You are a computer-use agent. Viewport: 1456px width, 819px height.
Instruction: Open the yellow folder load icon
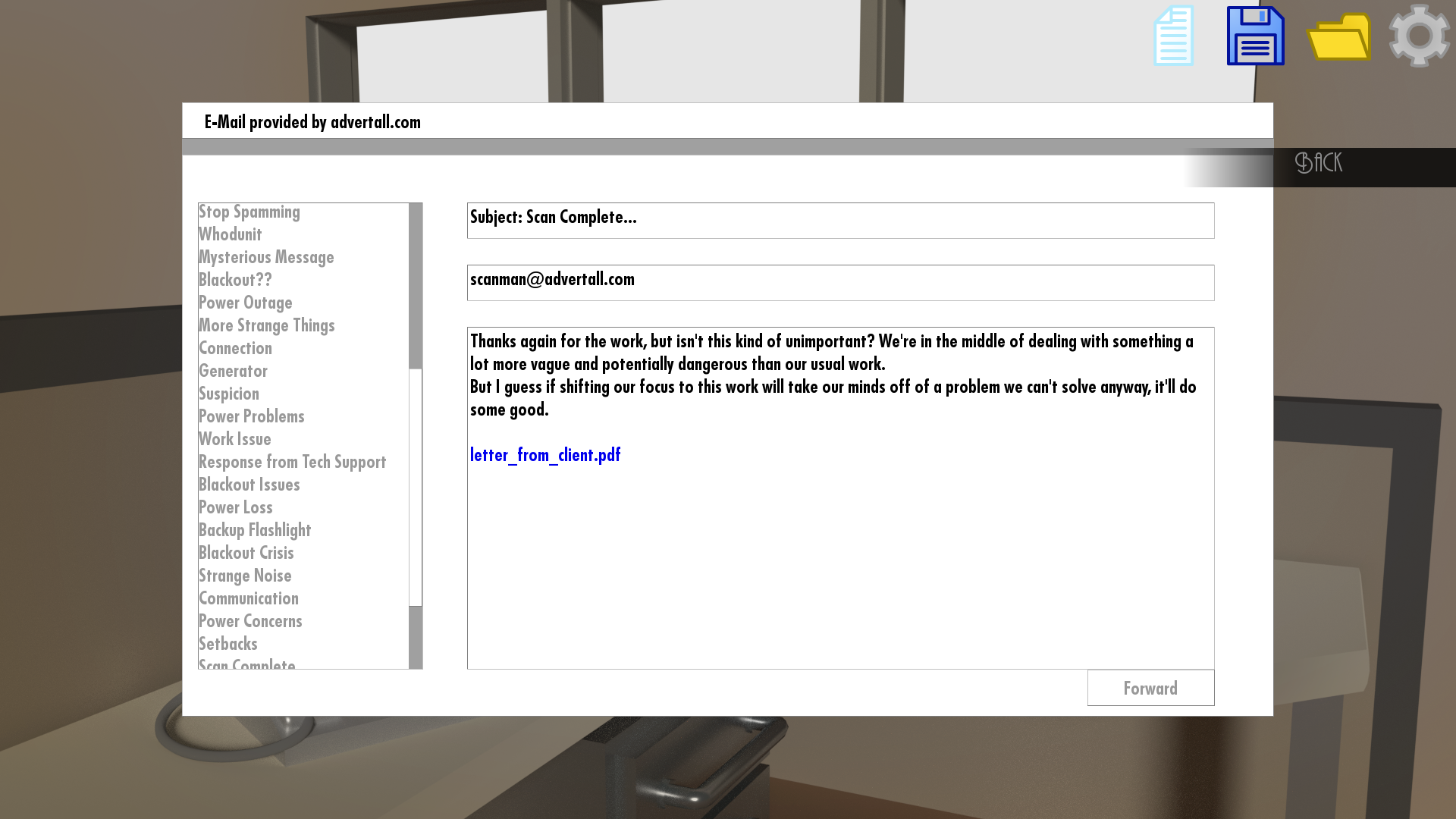(x=1338, y=36)
